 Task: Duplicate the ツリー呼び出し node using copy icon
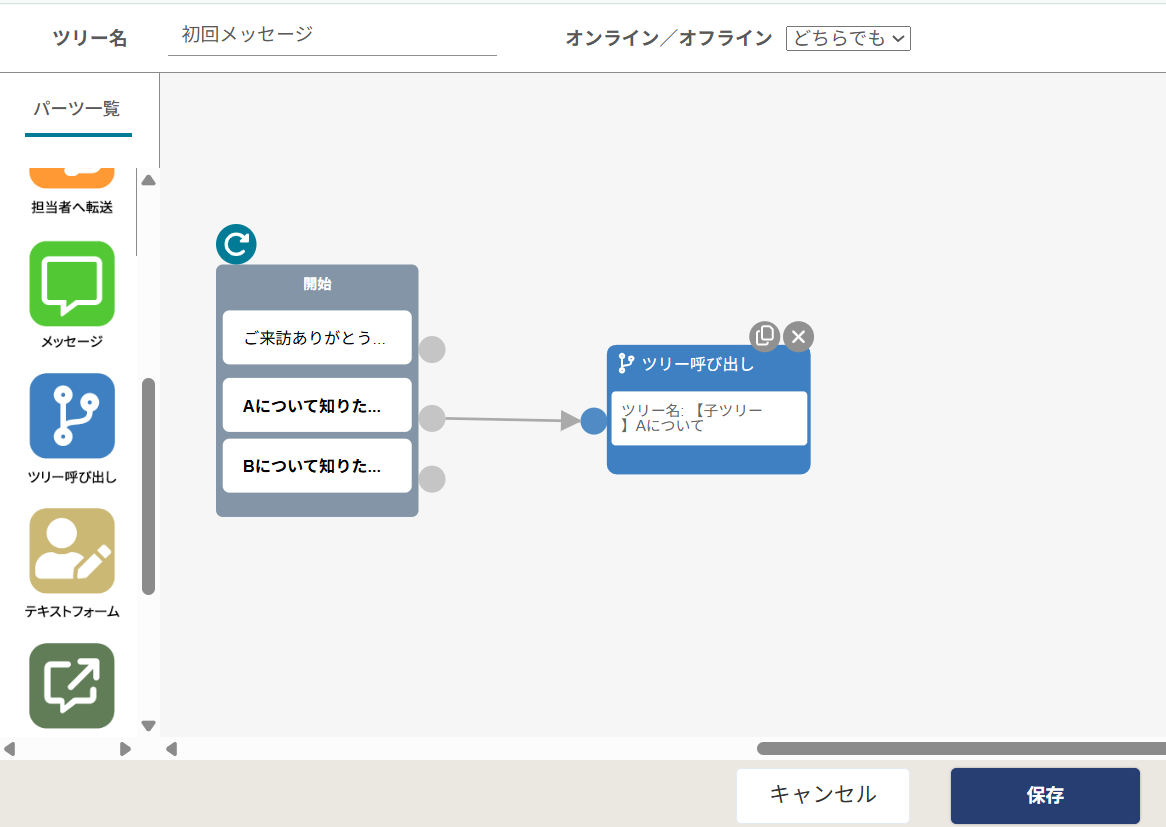764,336
